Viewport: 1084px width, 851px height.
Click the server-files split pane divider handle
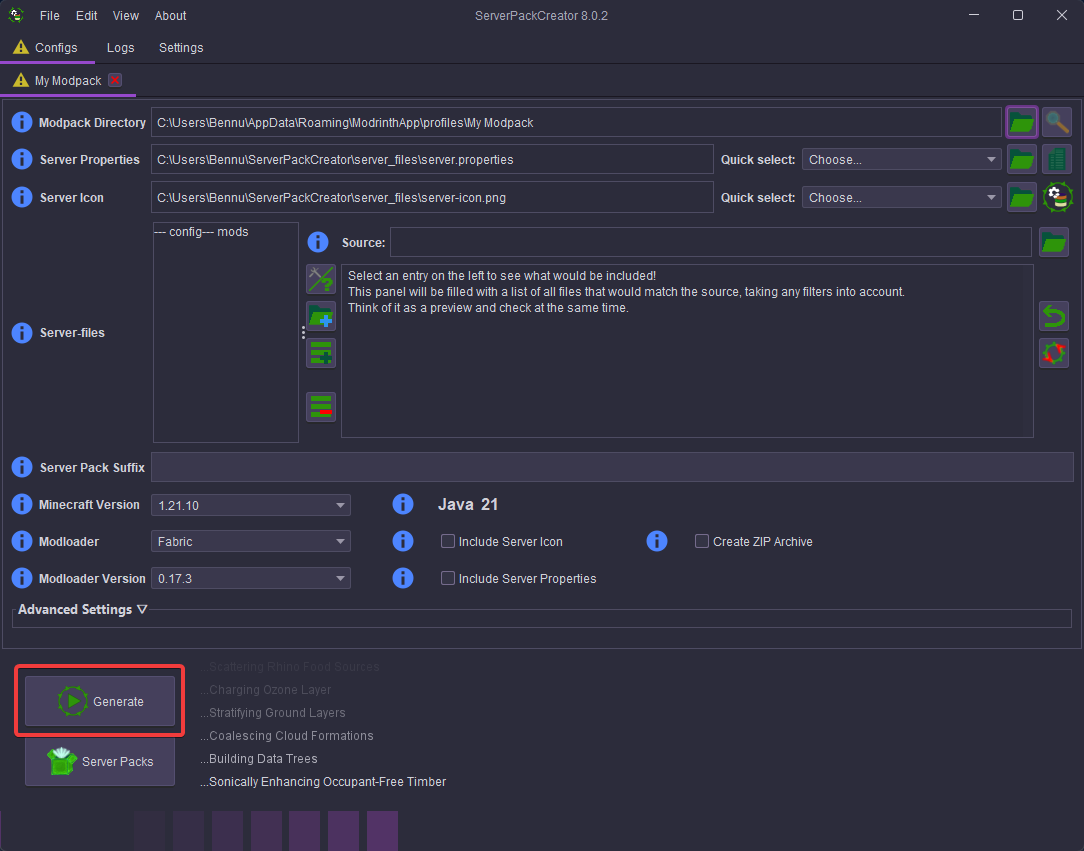pyautogui.click(x=303, y=333)
